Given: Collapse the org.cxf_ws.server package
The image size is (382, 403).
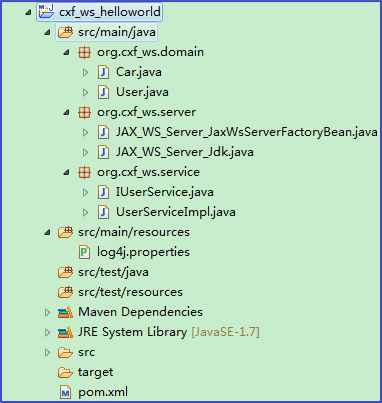Looking at the screenshot, I should pos(67,113).
